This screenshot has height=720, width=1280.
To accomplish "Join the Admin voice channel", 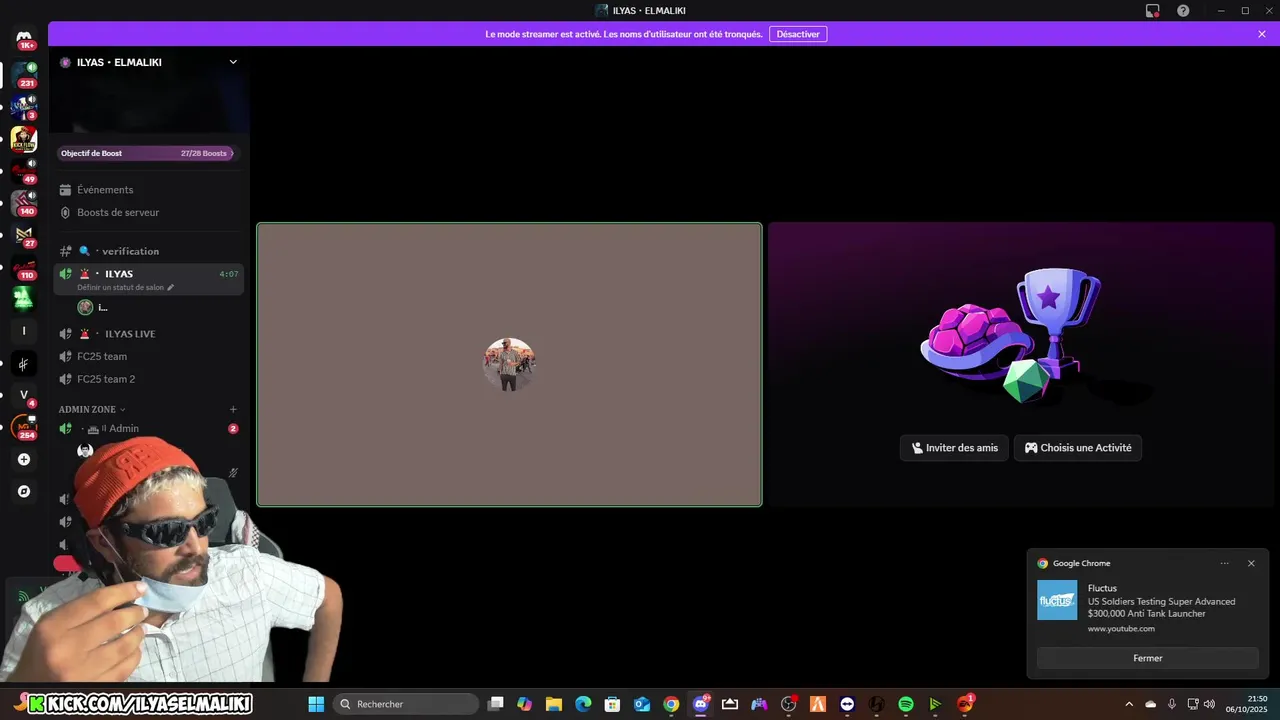I will click(150, 429).
